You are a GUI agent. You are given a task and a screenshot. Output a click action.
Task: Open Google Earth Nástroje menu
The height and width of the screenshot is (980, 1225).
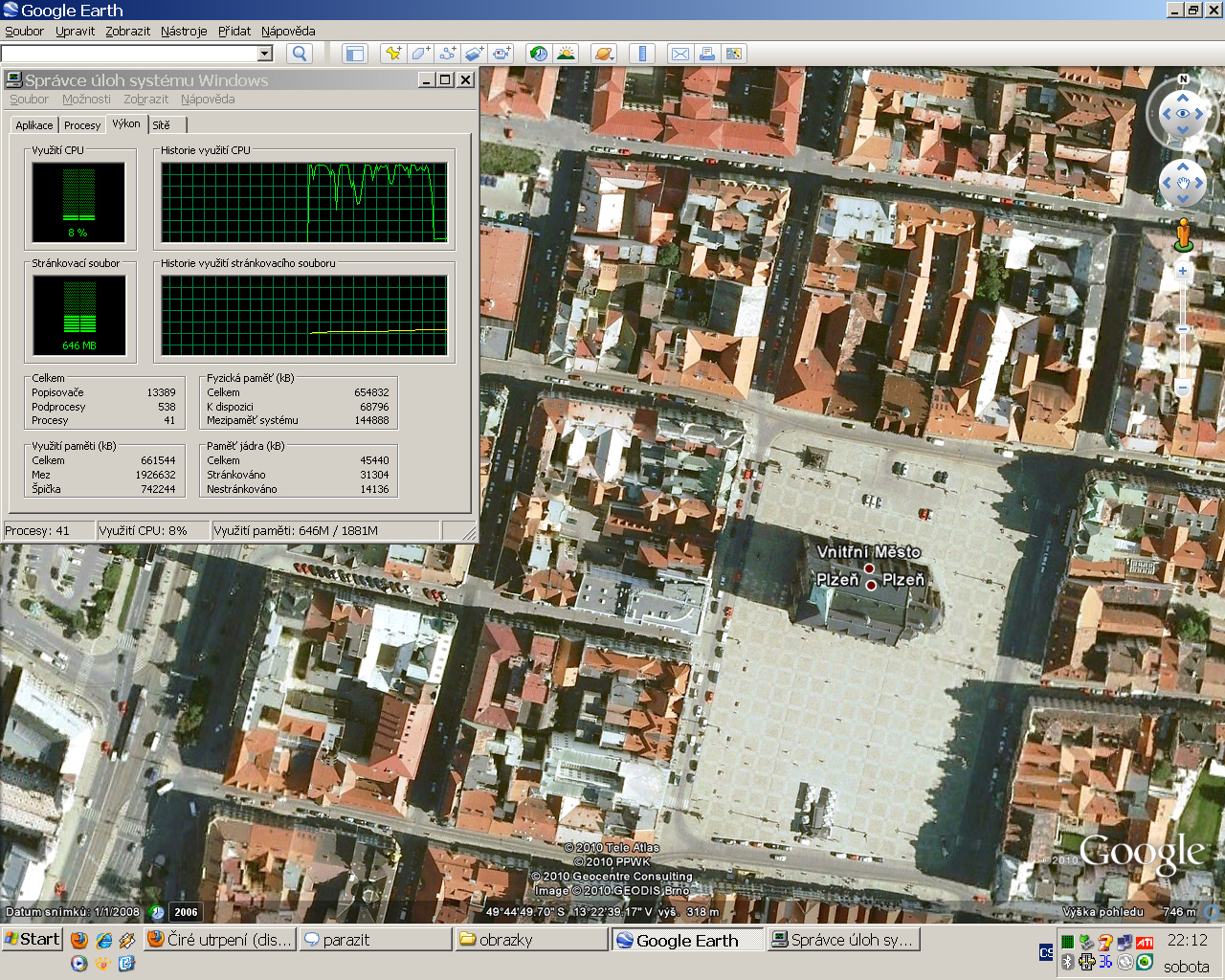pyautogui.click(x=184, y=31)
